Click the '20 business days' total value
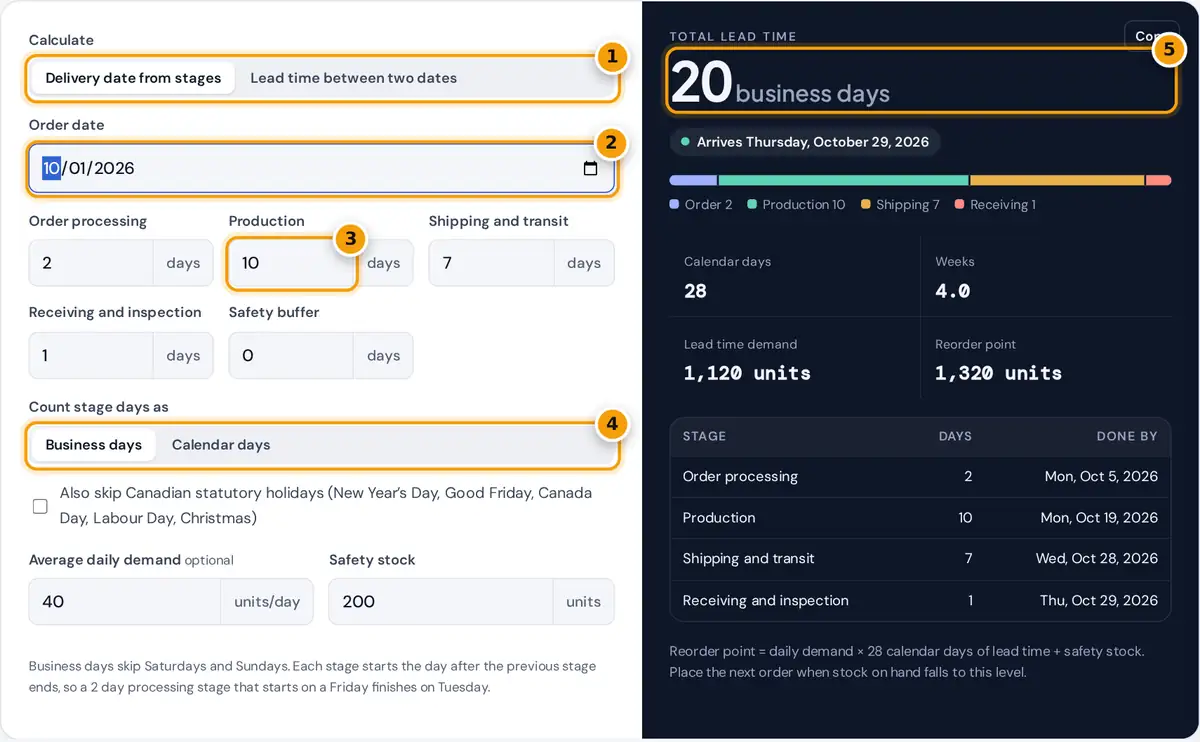The image size is (1200, 742). (780, 83)
